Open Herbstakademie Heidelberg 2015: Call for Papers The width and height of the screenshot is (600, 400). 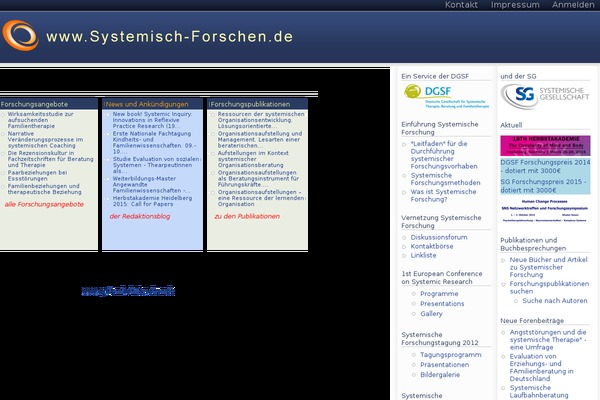152,201
